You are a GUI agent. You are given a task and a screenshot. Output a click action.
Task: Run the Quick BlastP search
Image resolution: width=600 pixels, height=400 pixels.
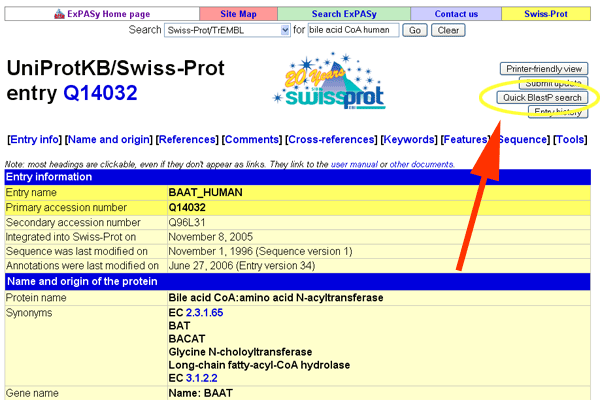point(543,98)
